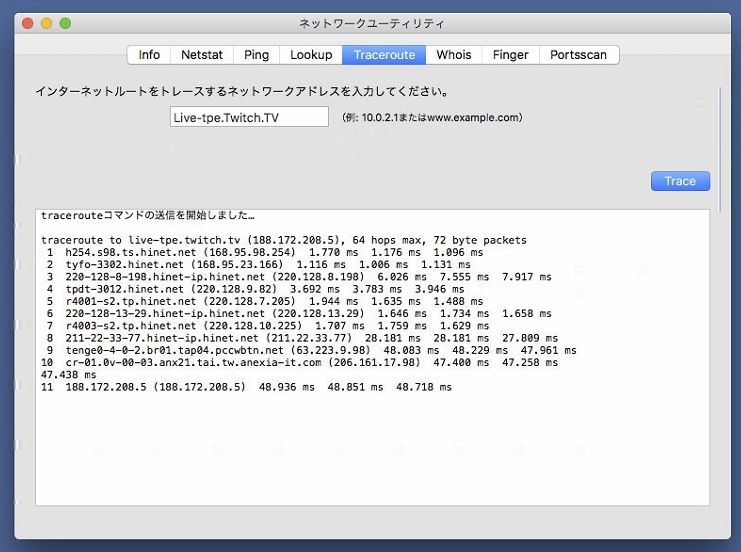Go to the Lookup tab
The width and height of the screenshot is (741, 552).
tap(311, 55)
